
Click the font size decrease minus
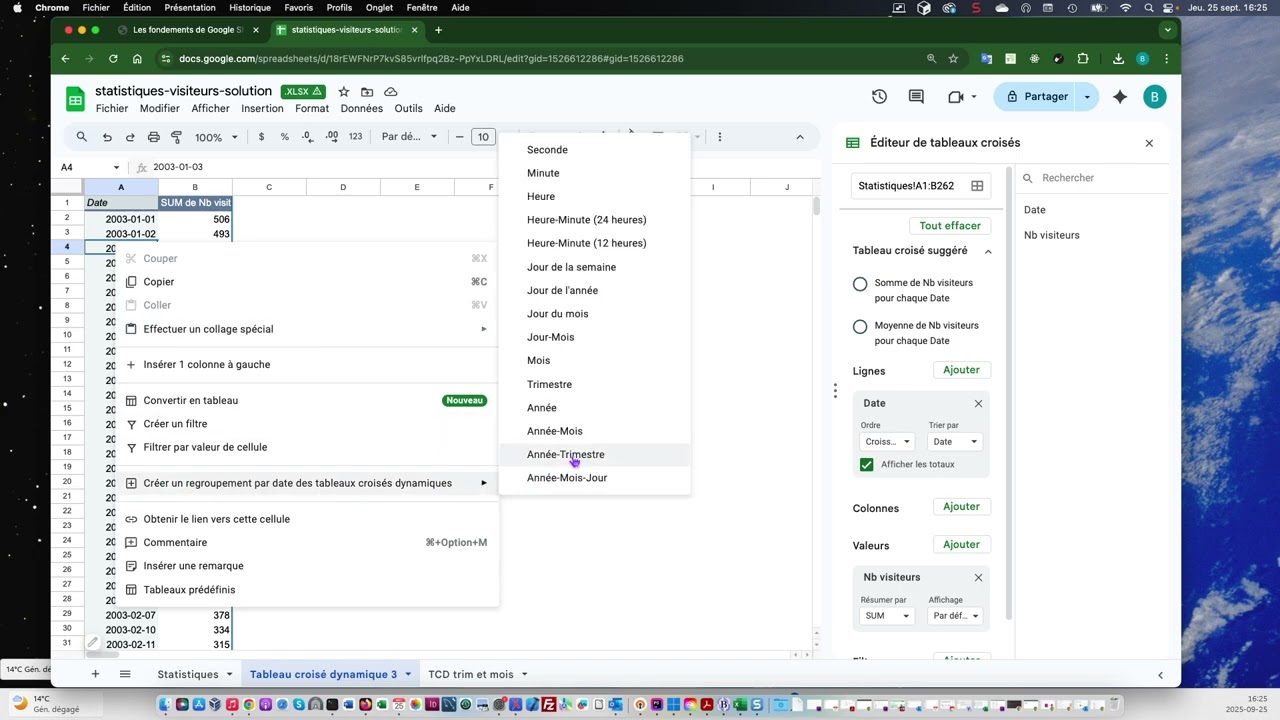click(459, 137)
